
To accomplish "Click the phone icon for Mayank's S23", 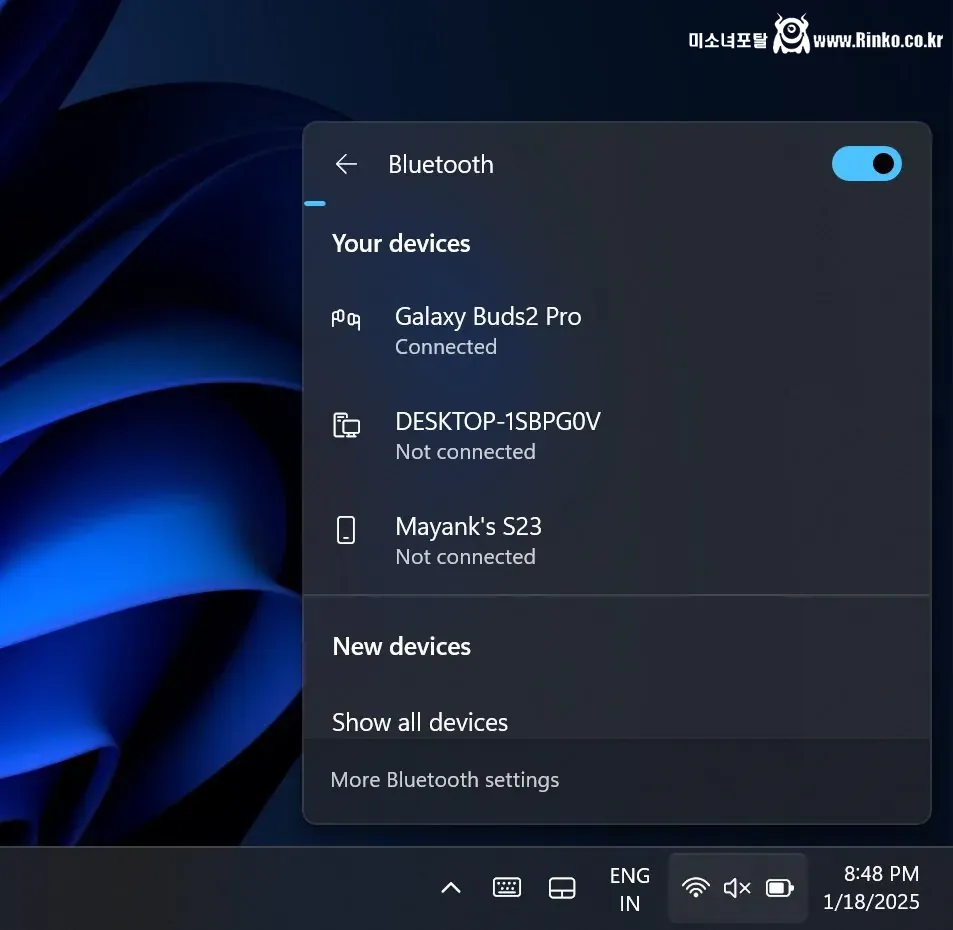I will (x=346, y=530).
